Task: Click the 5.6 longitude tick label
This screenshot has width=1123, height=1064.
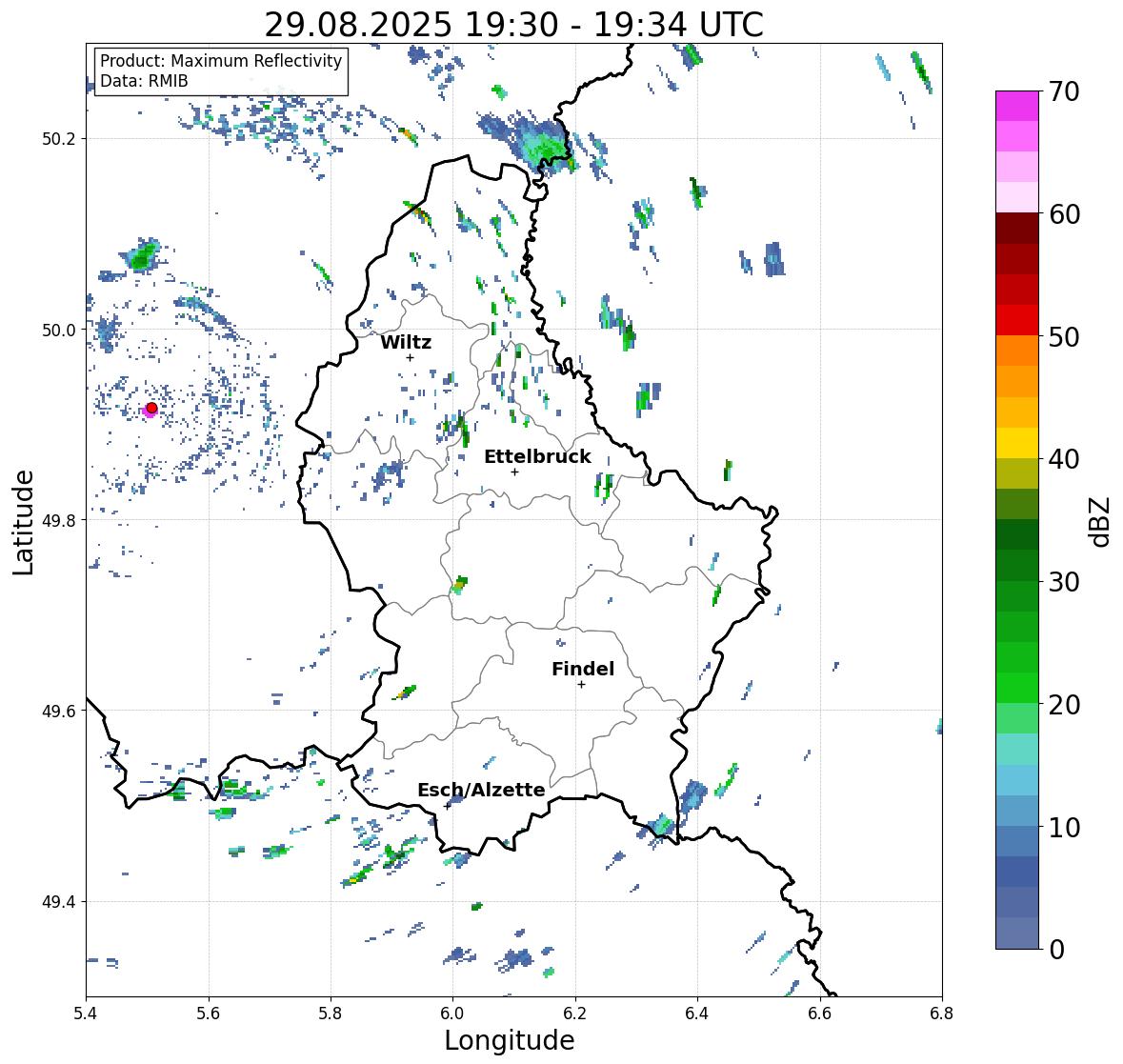Action: pyautogui.click(x=209, y=1014)
